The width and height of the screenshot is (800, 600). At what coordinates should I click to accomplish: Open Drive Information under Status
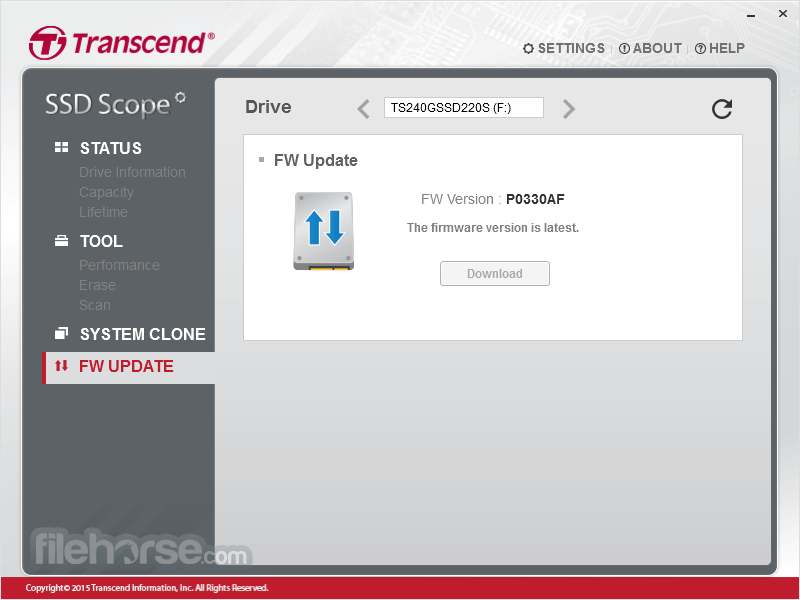tap(132, 172)
